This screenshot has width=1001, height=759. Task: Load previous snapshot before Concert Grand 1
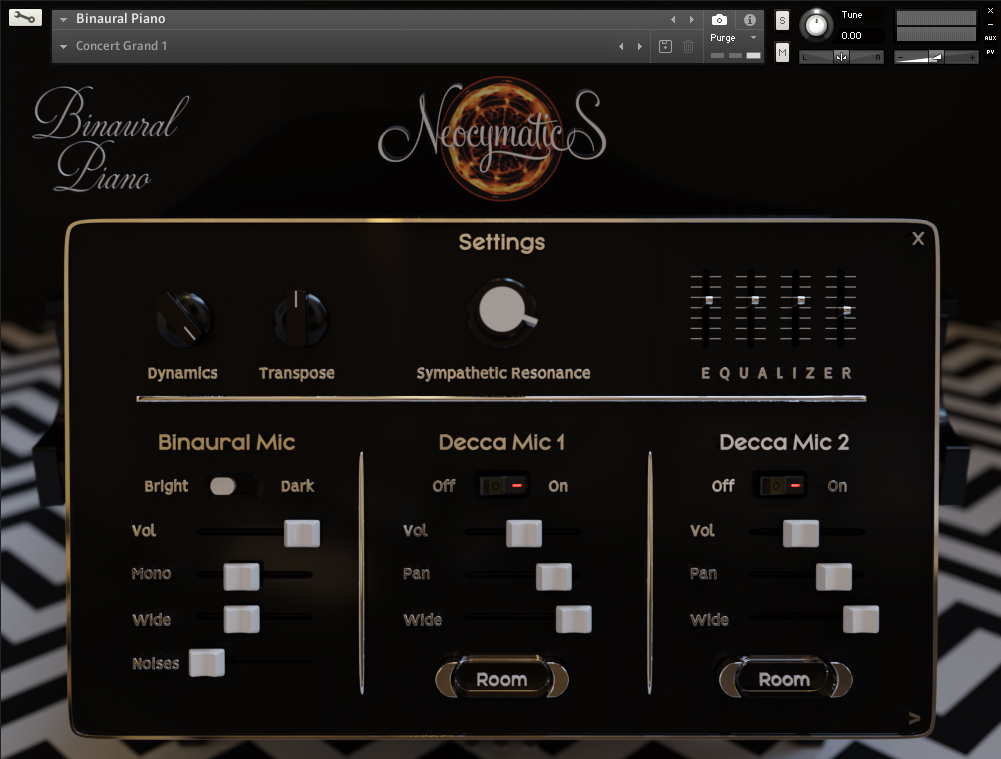[x=621, y=47]
